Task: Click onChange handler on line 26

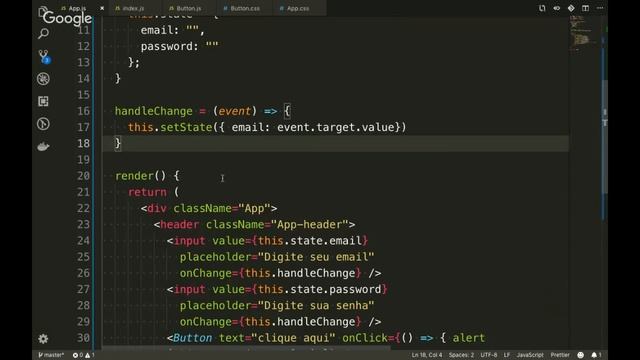Action: coord(271,273)
